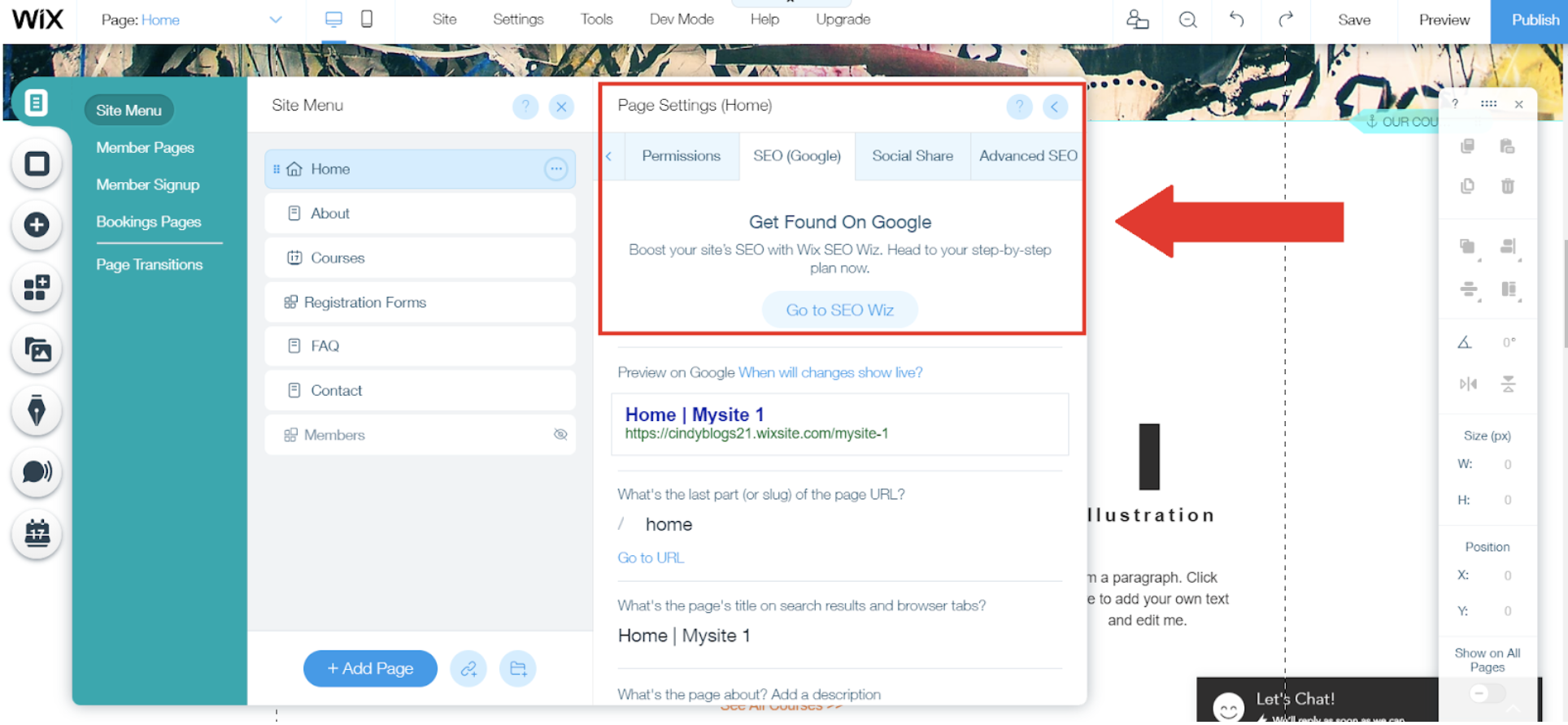Open 'When will changes show live?' link
1568x725 pixels.
click(x=830, y=372)
